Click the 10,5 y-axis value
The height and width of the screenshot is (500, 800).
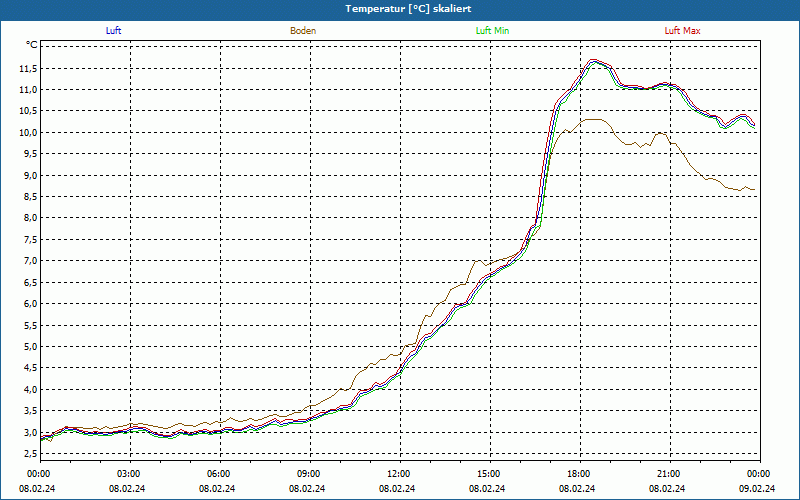[29, 111]
